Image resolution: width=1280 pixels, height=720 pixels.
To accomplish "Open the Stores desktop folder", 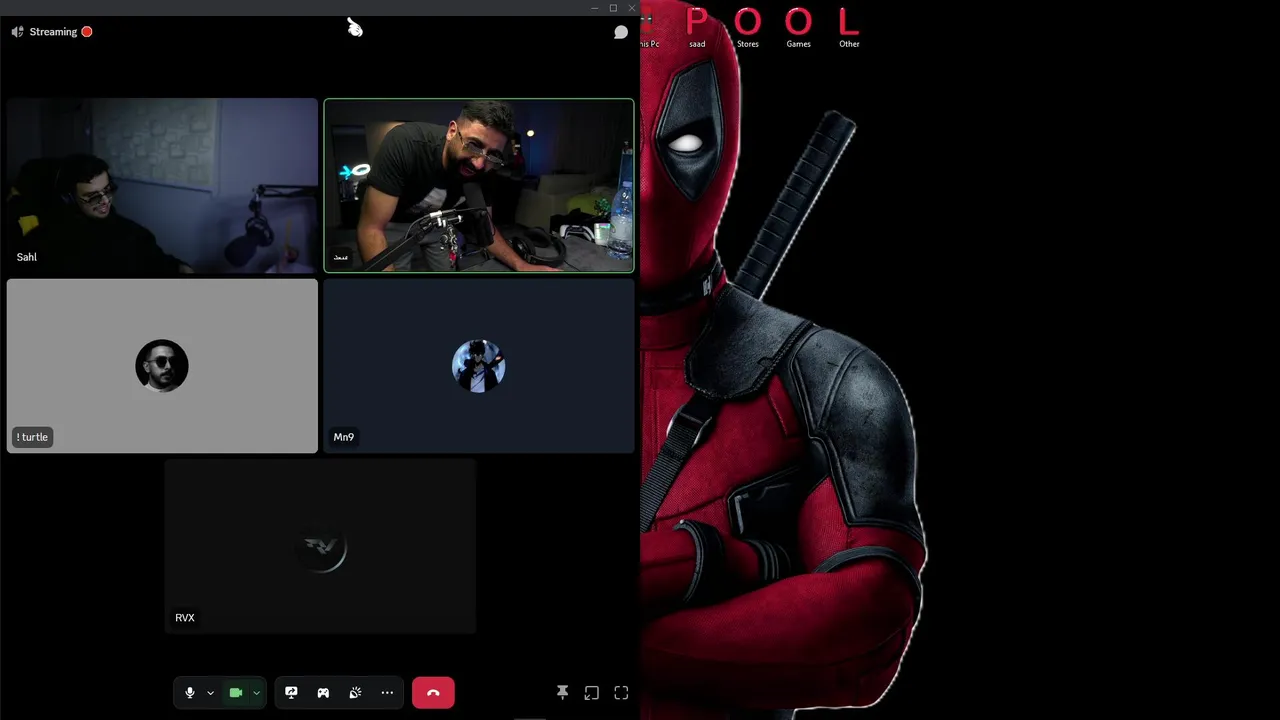I will click(x=748, y=28).
